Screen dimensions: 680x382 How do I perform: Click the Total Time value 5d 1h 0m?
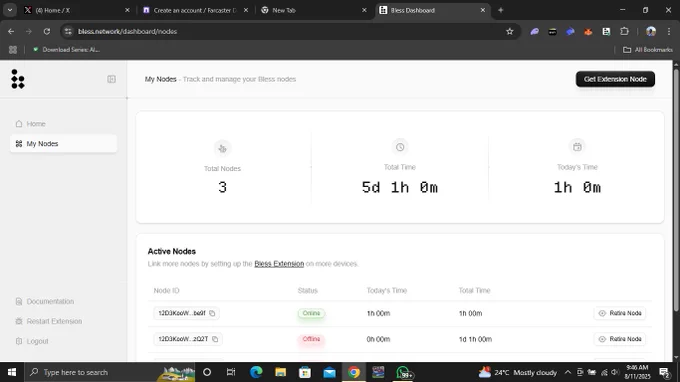coord(400,187)
